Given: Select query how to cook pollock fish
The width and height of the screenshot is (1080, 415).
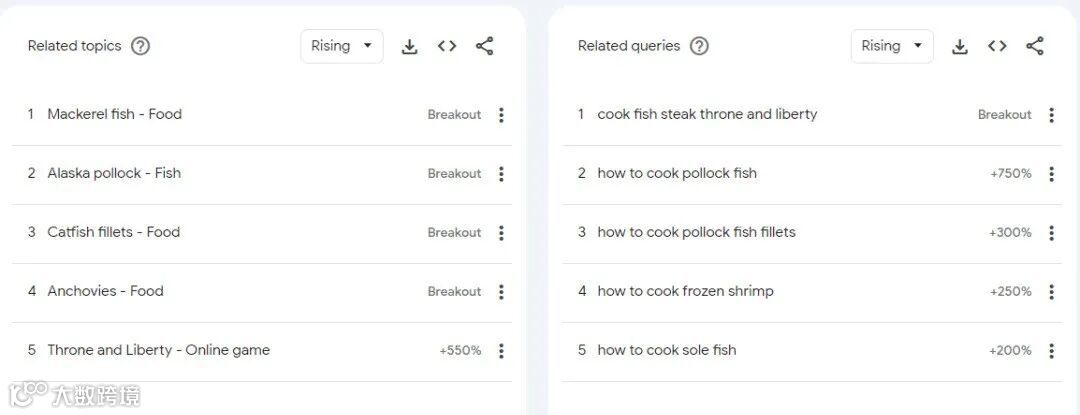Looking at the screenshot, I should click(x=677, y=173).
